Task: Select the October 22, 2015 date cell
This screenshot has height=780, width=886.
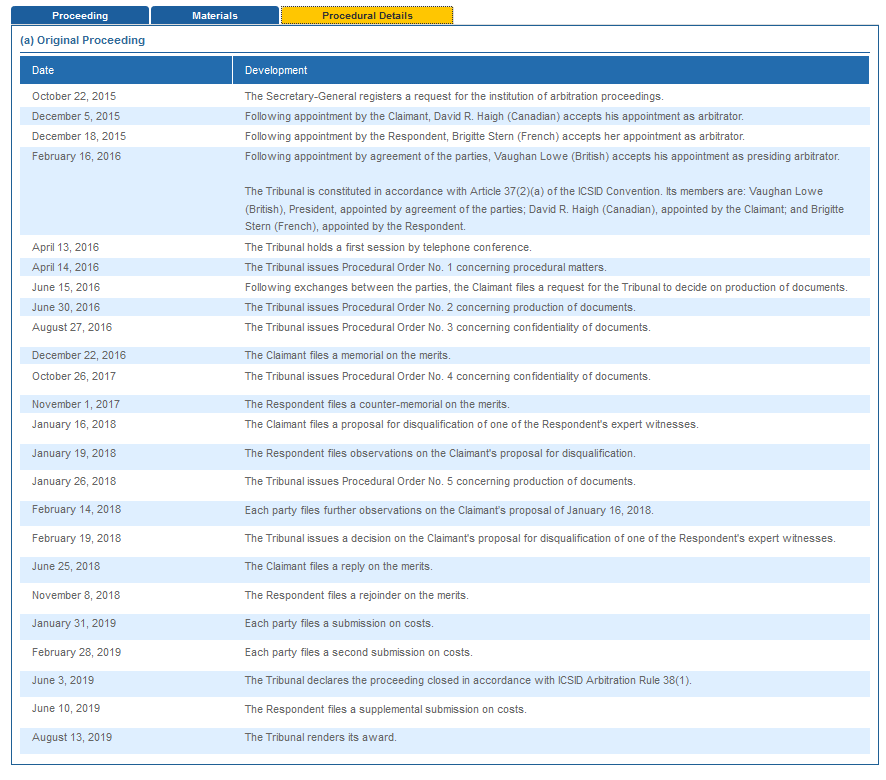Action: click(74, 96)
